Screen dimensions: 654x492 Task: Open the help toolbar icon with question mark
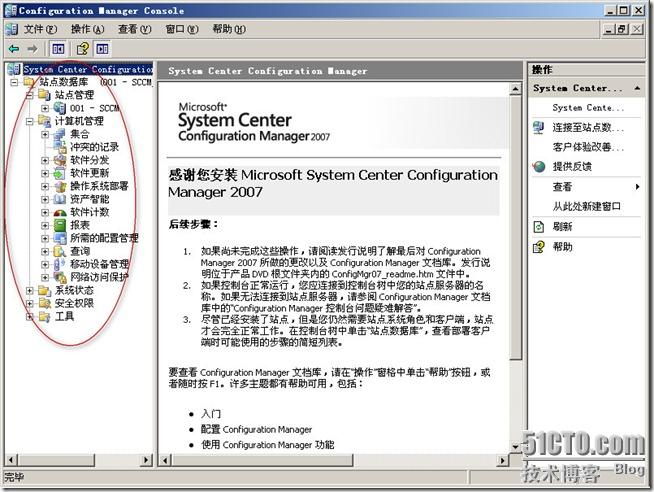pos(83,49)
